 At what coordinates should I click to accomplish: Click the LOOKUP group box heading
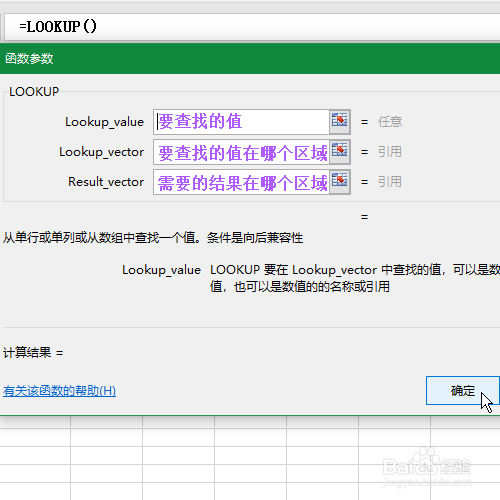pos(34,92)
